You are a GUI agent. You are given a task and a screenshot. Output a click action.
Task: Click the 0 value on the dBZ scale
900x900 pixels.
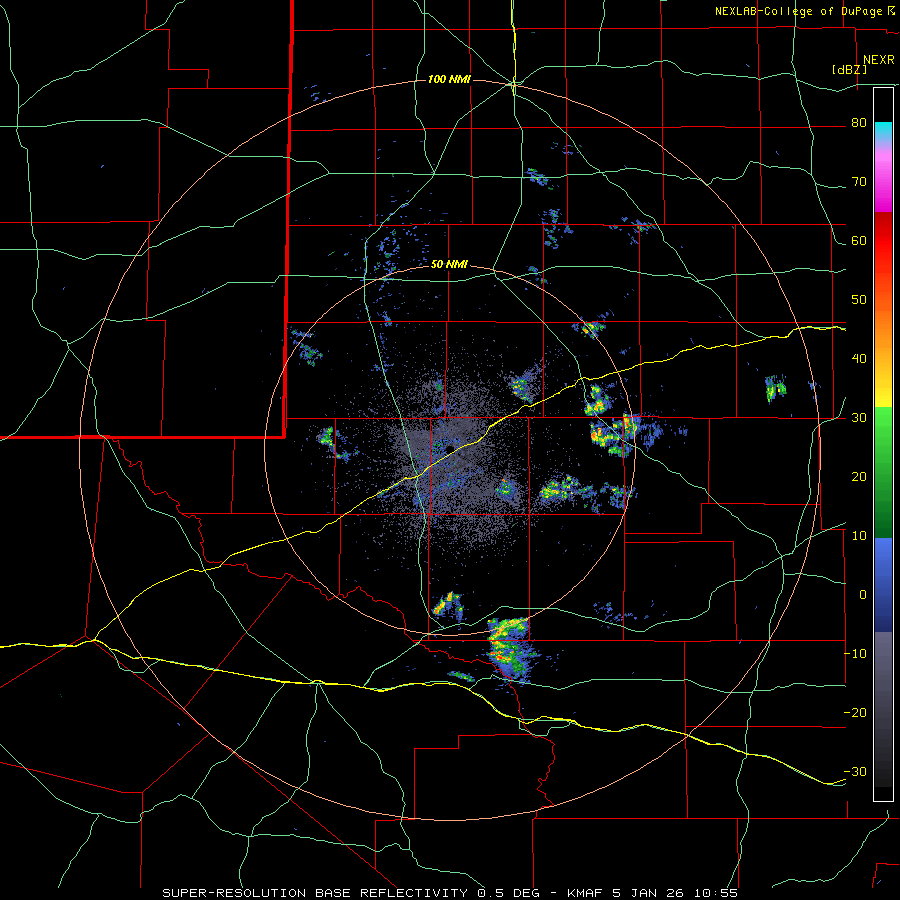(863, 595)
